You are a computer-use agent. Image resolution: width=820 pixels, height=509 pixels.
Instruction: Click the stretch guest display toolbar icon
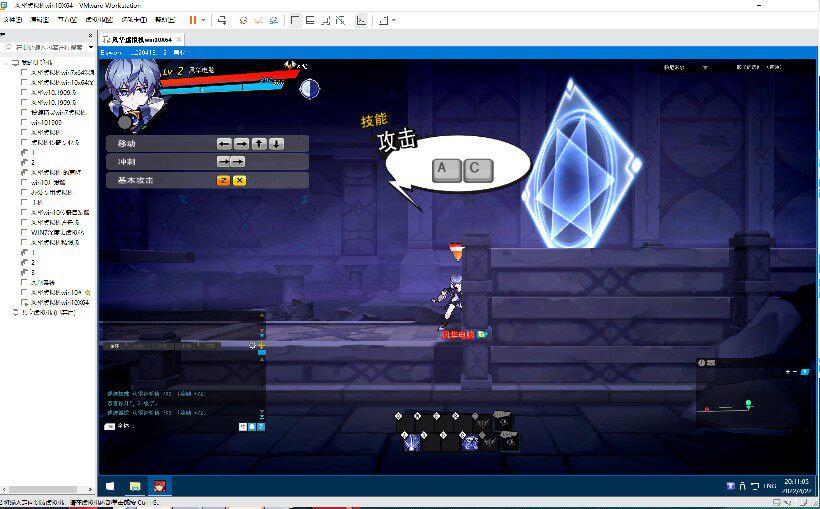(x=383, y=20)
